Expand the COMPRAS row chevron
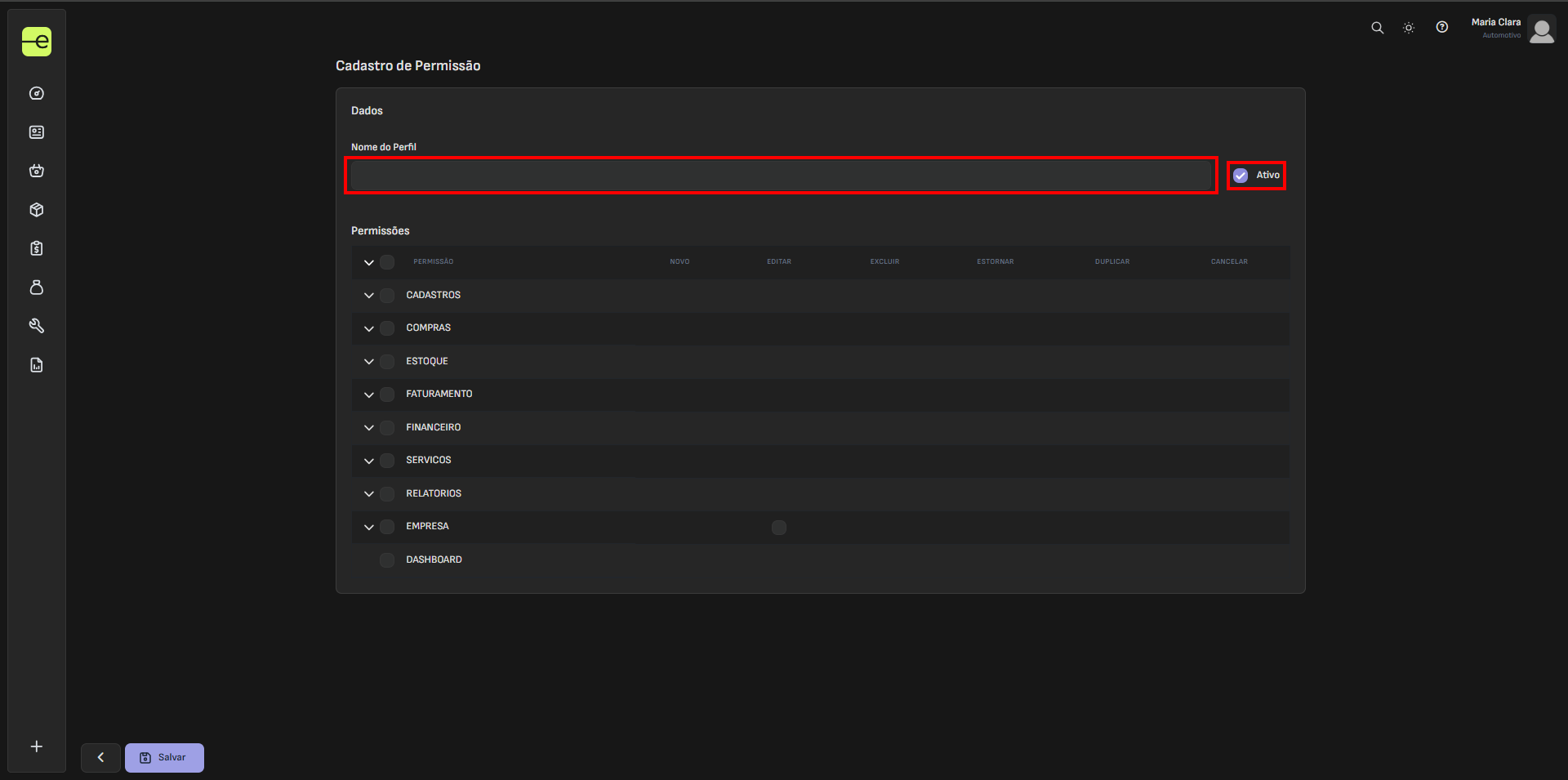The image size is (1568, 780). click(x=369, y=328)
